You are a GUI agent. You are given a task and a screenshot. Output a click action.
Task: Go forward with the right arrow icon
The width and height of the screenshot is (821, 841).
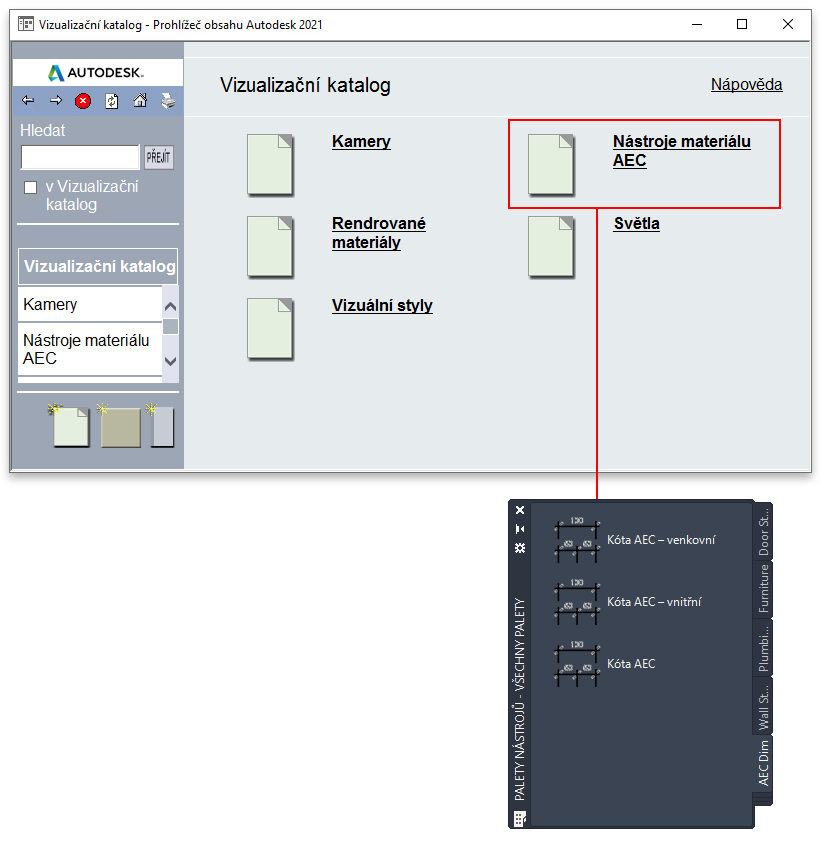[x=56, y=100]
